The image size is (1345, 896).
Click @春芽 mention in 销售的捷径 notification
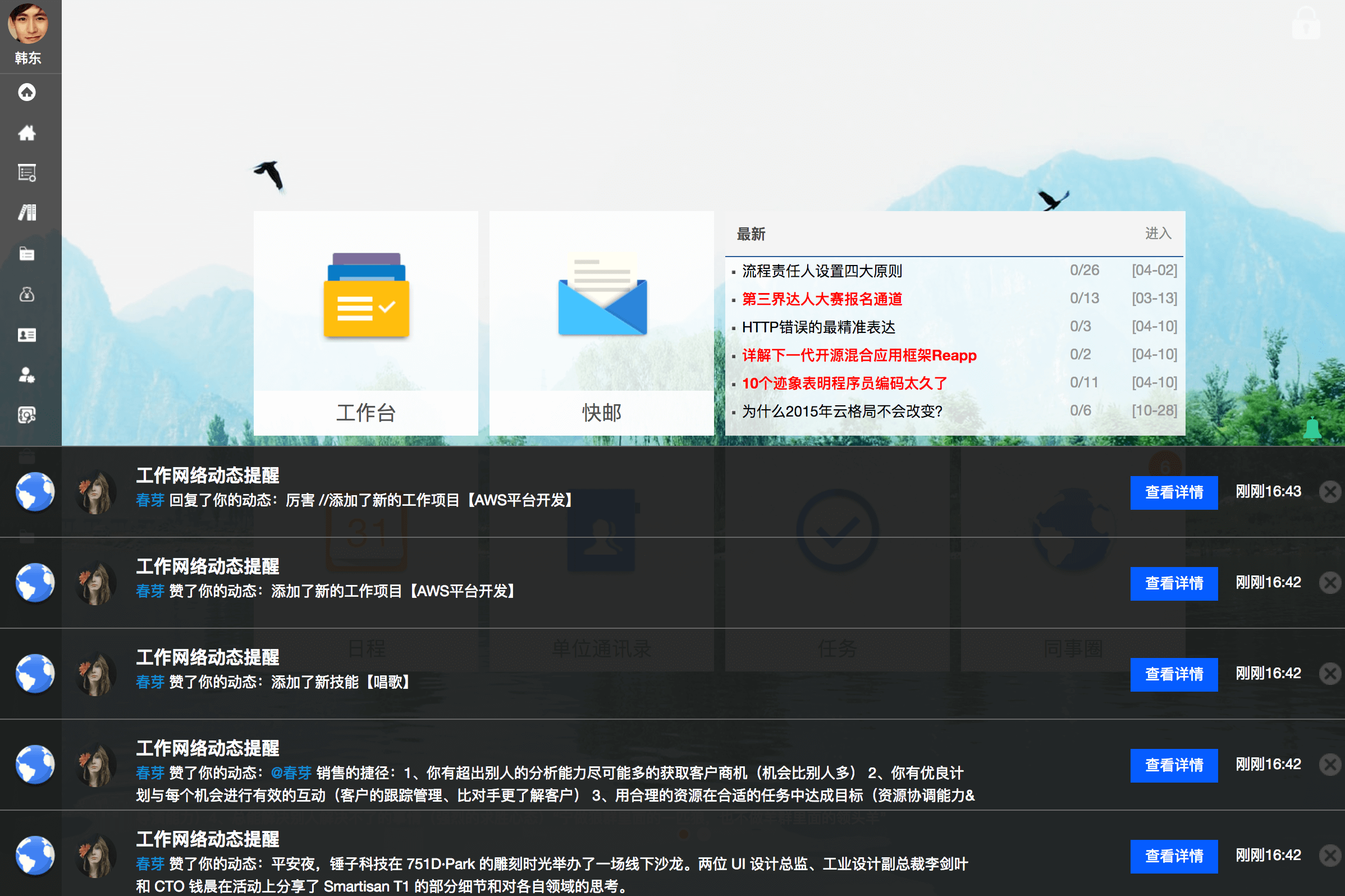(291, 772)
